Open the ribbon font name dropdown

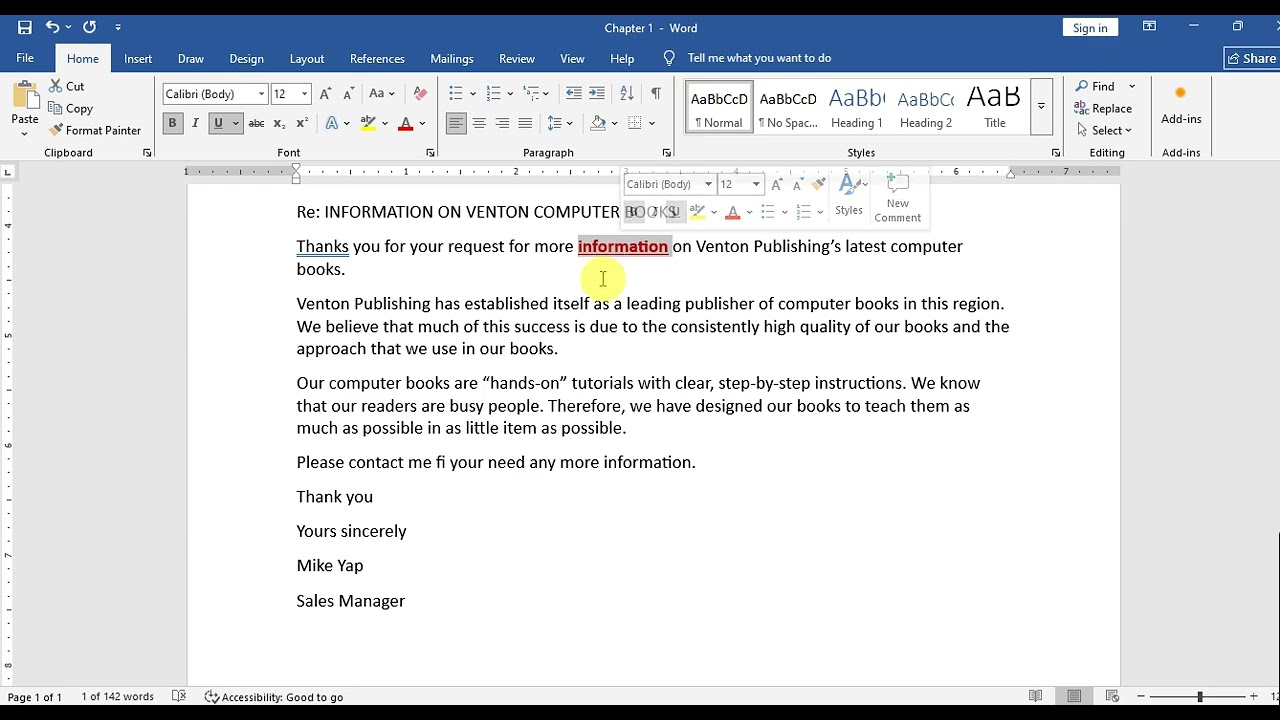(x=262, y=94)
